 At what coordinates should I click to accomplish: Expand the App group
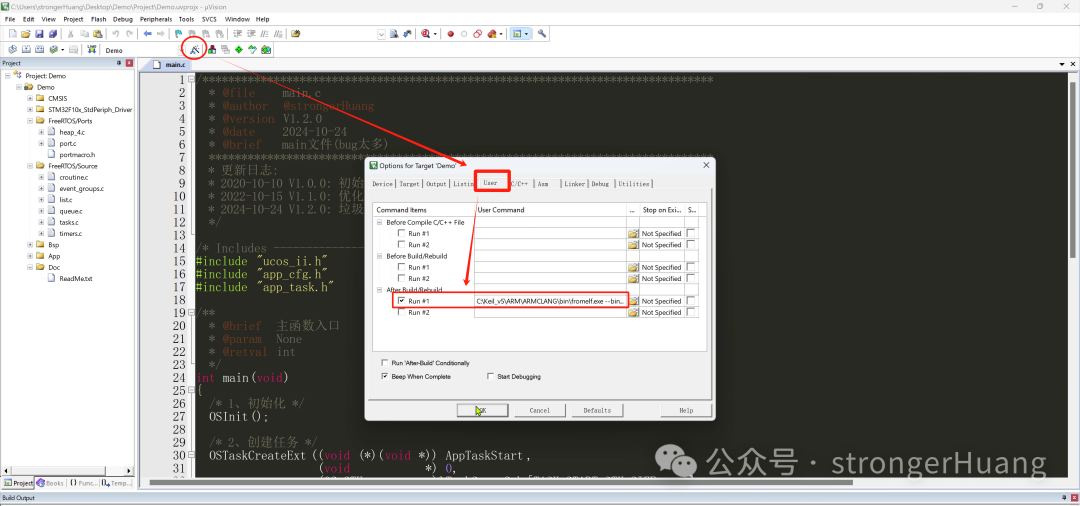click(30, 256)
